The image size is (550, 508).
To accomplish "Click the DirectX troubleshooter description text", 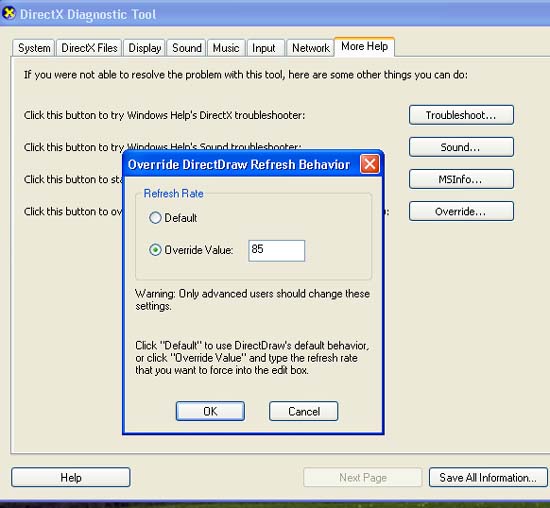I will [165, 115].
